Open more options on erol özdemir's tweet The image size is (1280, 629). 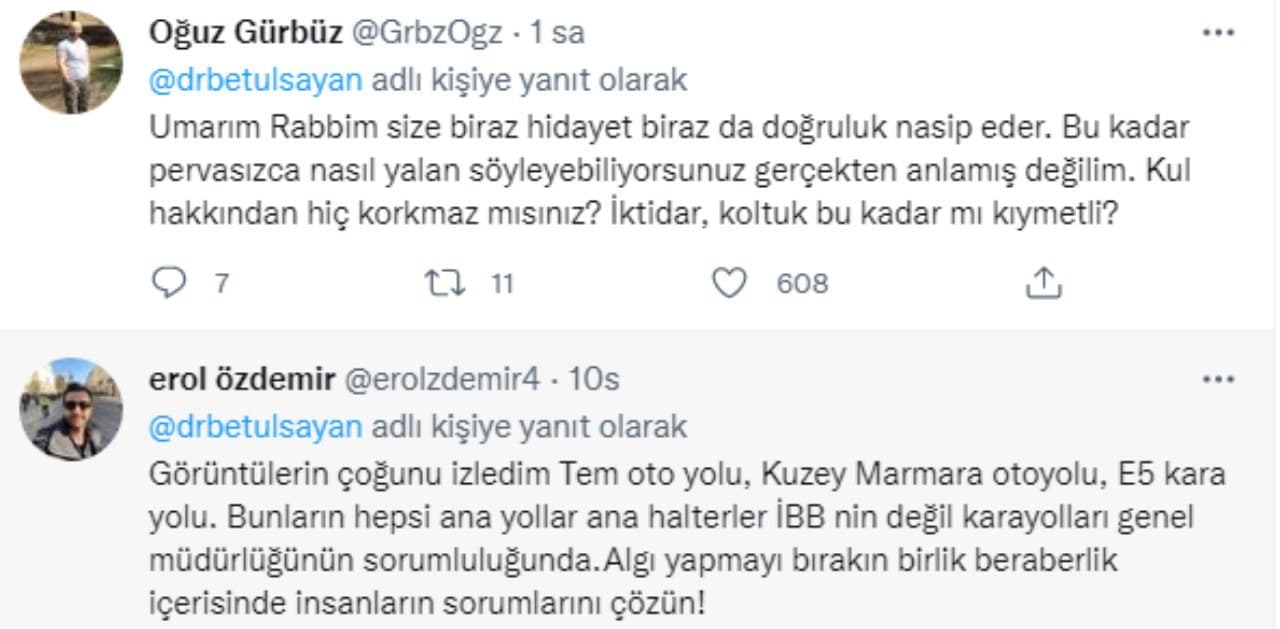1218,380
